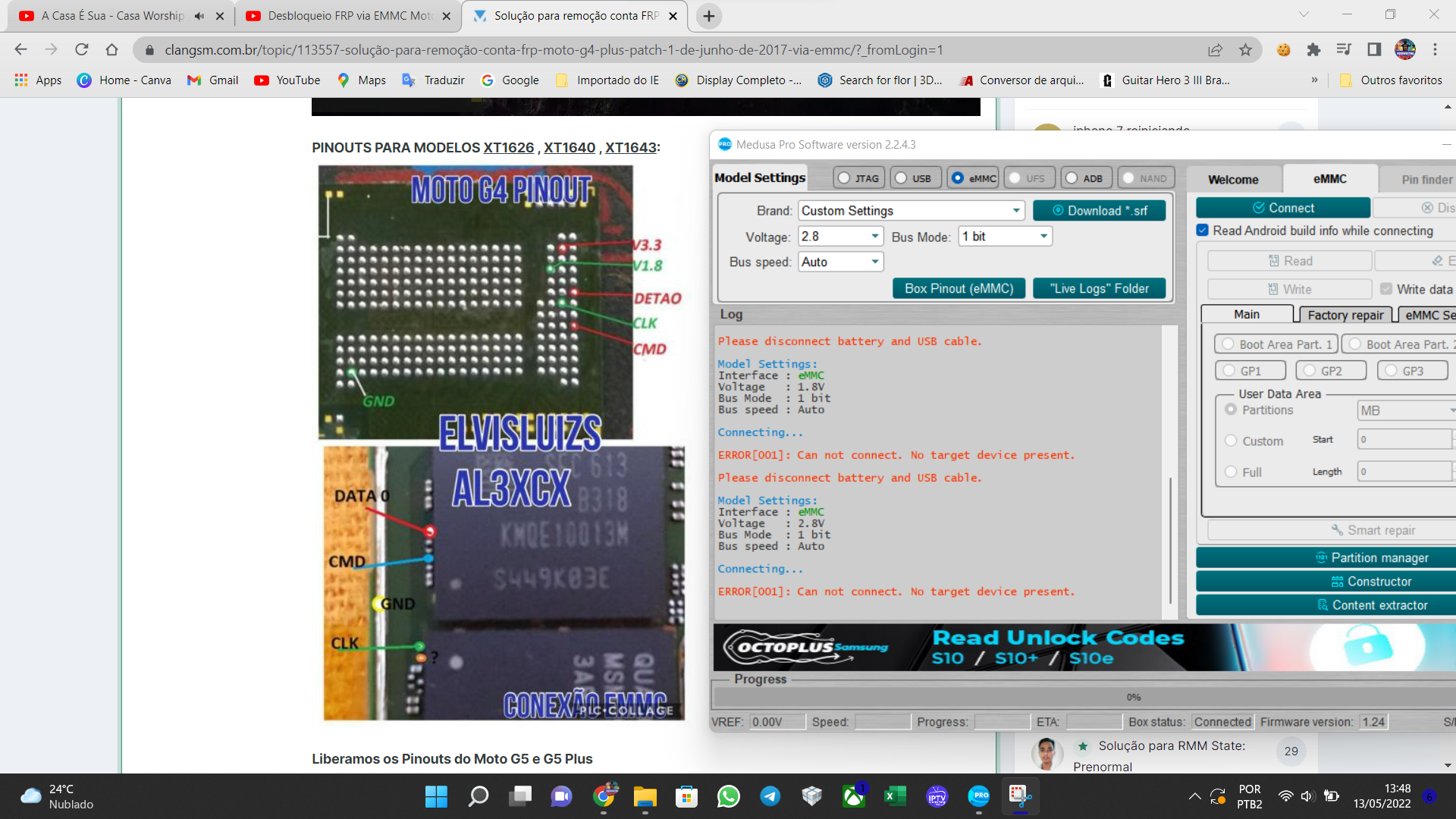This screenshot has height=819, width=1456.
Task: Toggle Read Android build info checkbox
Action: (x=1203, y=231)
